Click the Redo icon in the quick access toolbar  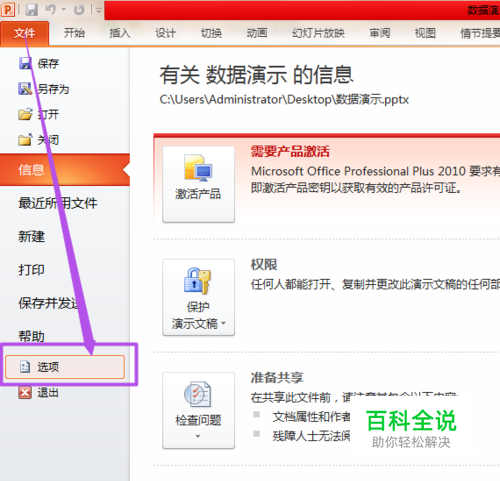[79, 9]
